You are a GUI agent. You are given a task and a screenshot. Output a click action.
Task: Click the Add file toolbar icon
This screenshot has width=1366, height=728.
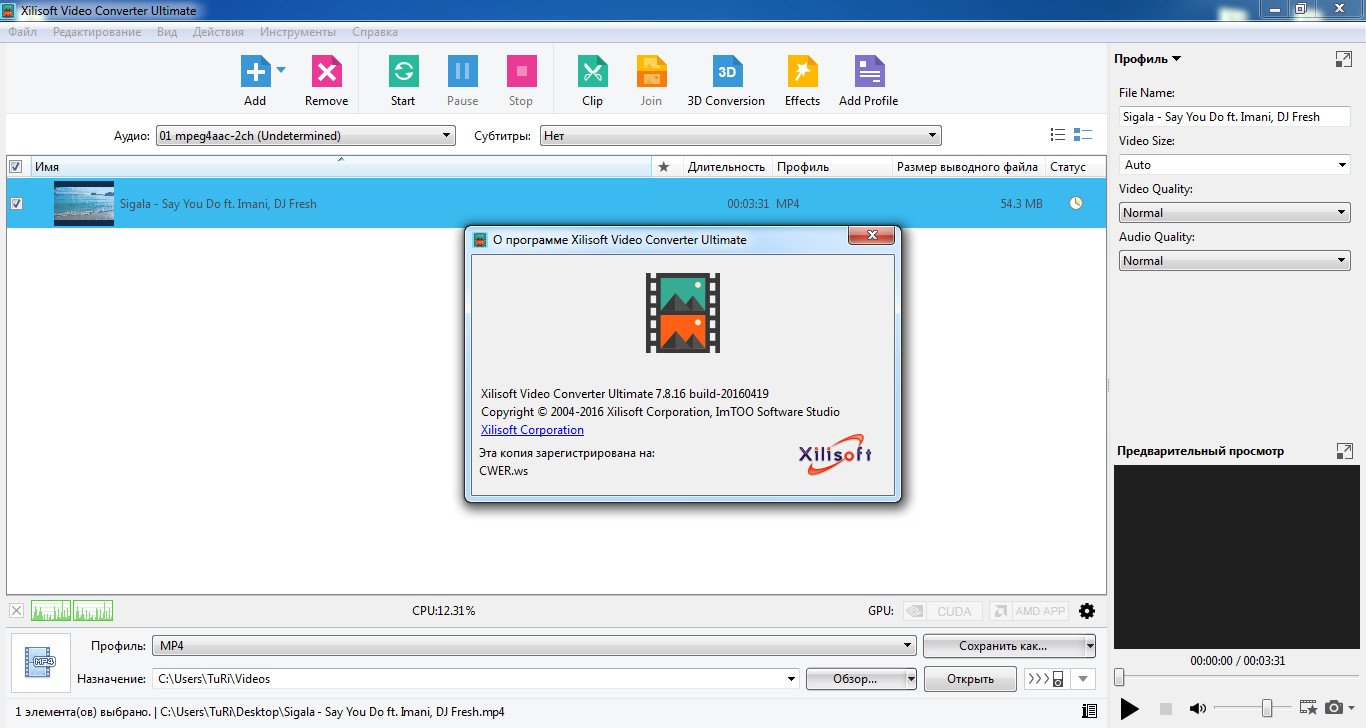pos(255,72)
